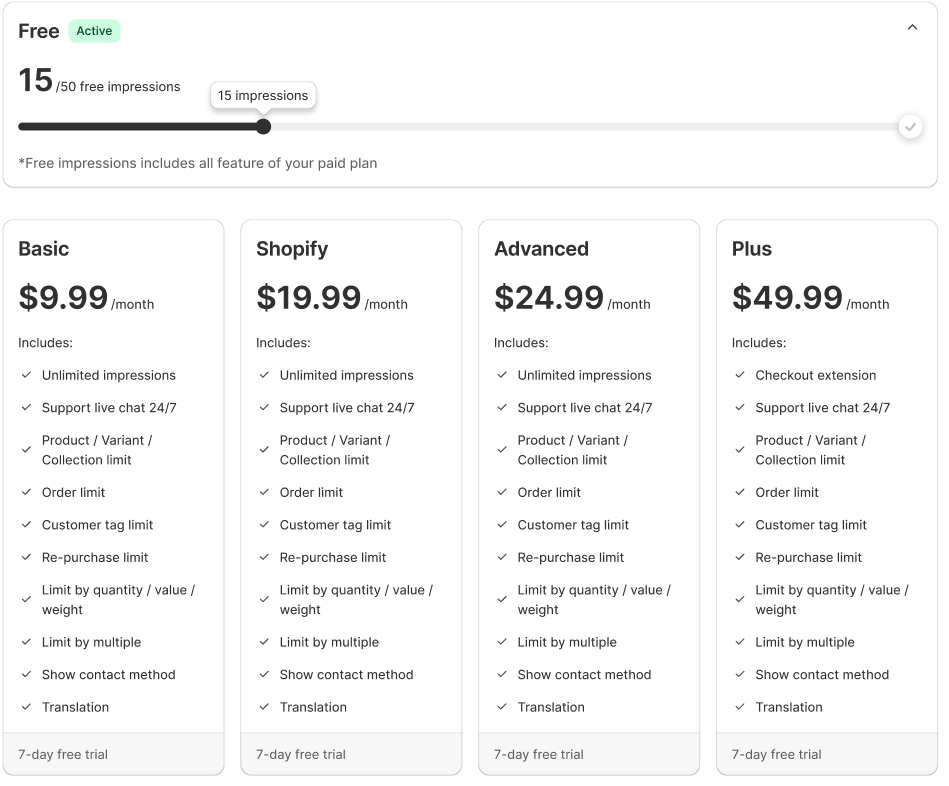The height and width of the screenshot is (786, 949).
Task: Click checkmark beside Re-purchase limit in Plus
Action: (740, 557)
